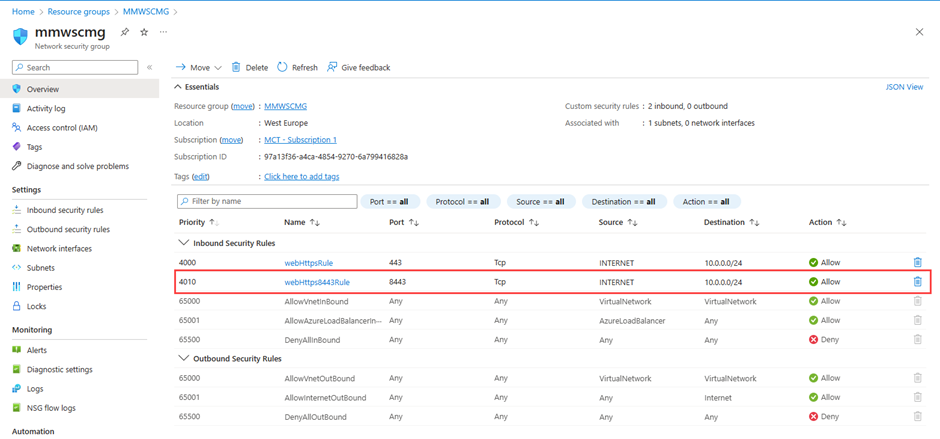Mark mmwscmg as favorite with star icon
Image resolution: width=940 pixels, height=439 pixels.
click(144, 32)
